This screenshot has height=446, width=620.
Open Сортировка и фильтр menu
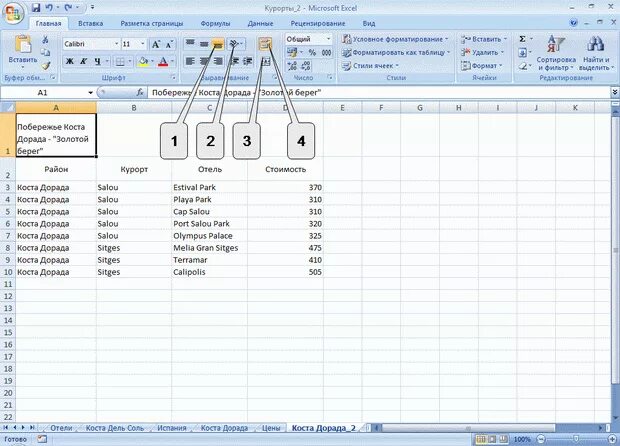(556, 53)
